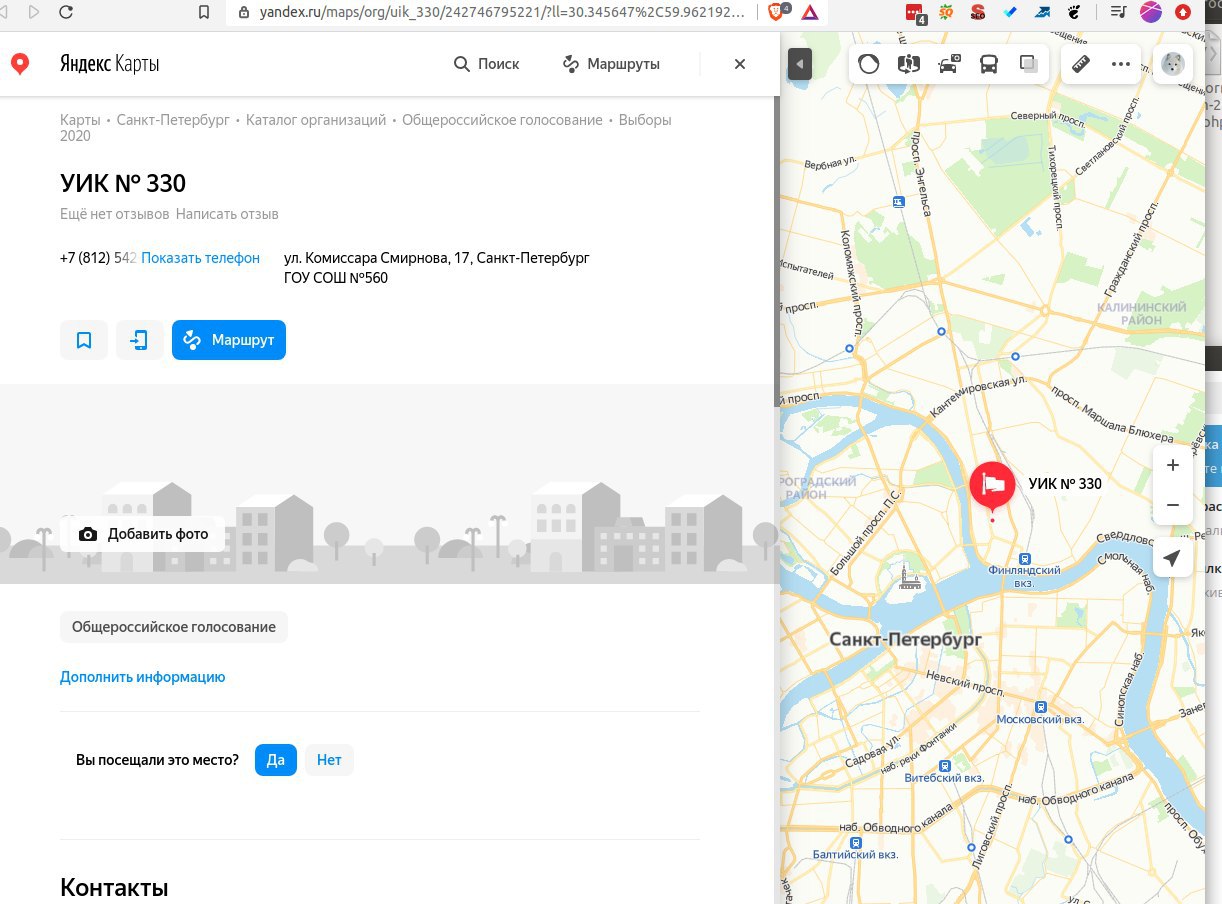
Task: Click Московский вокзал station icon
Action: click(x=1040, y=708)
